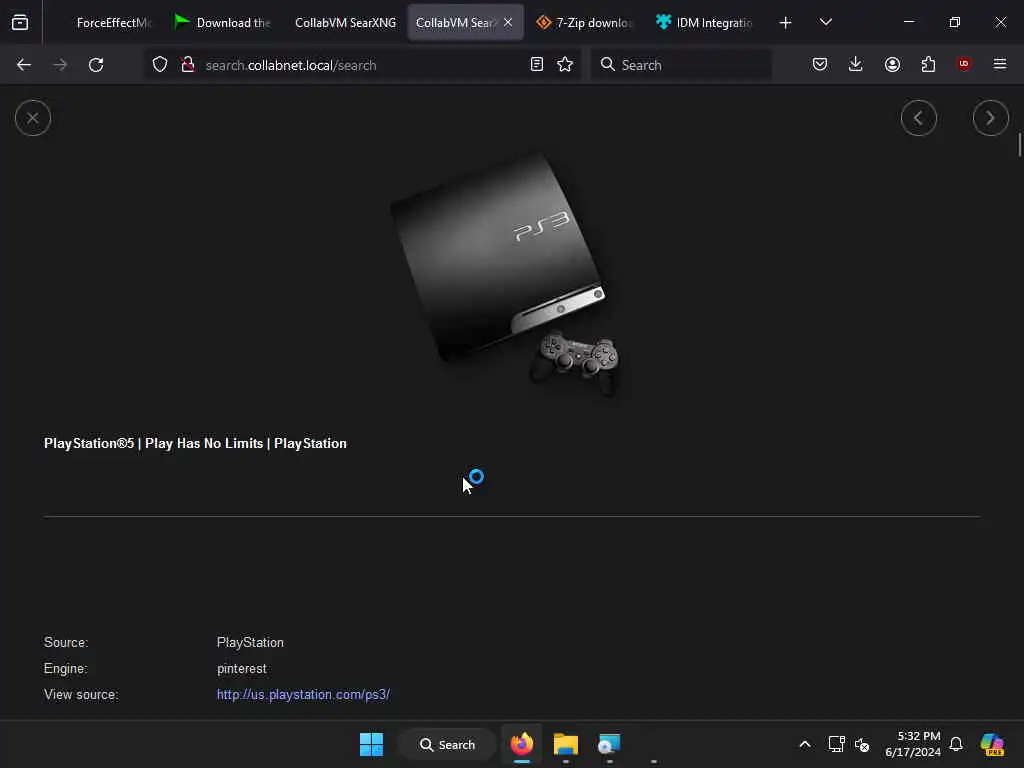The height and width of the screenshot is (768, 1024).
Task: Close the image detail view
Action: pos(33,118)
